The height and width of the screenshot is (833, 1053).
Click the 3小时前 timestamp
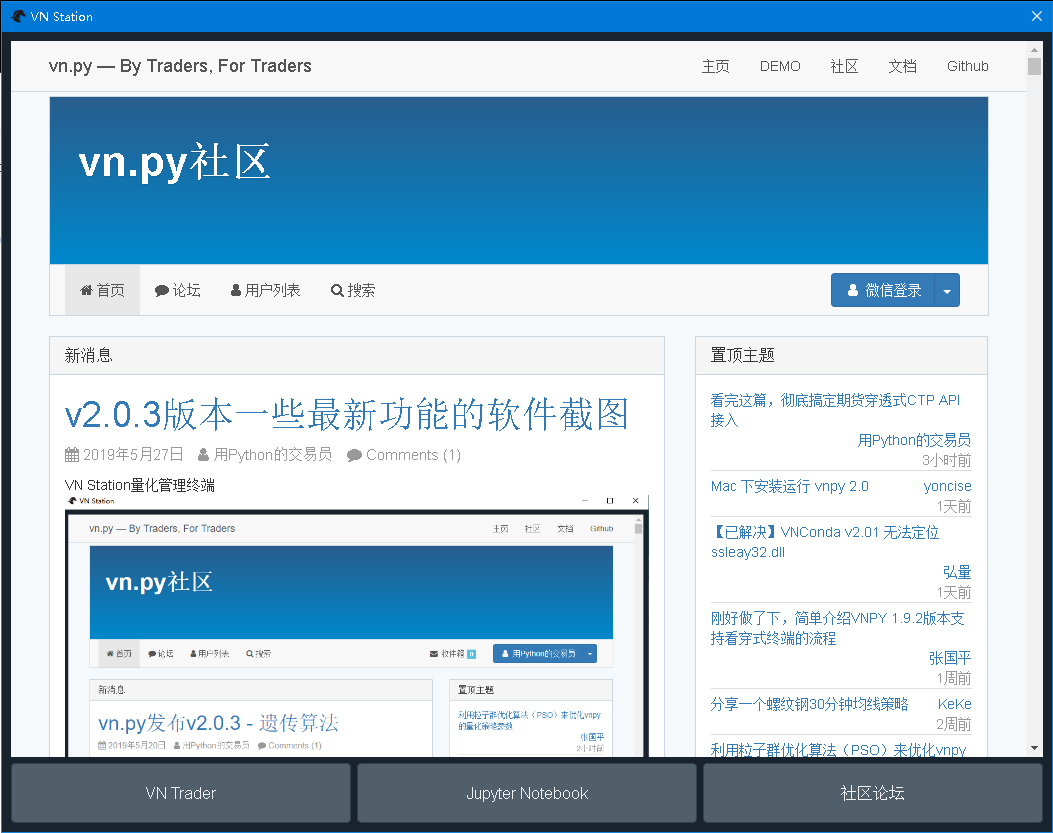[x=946, y=460]
